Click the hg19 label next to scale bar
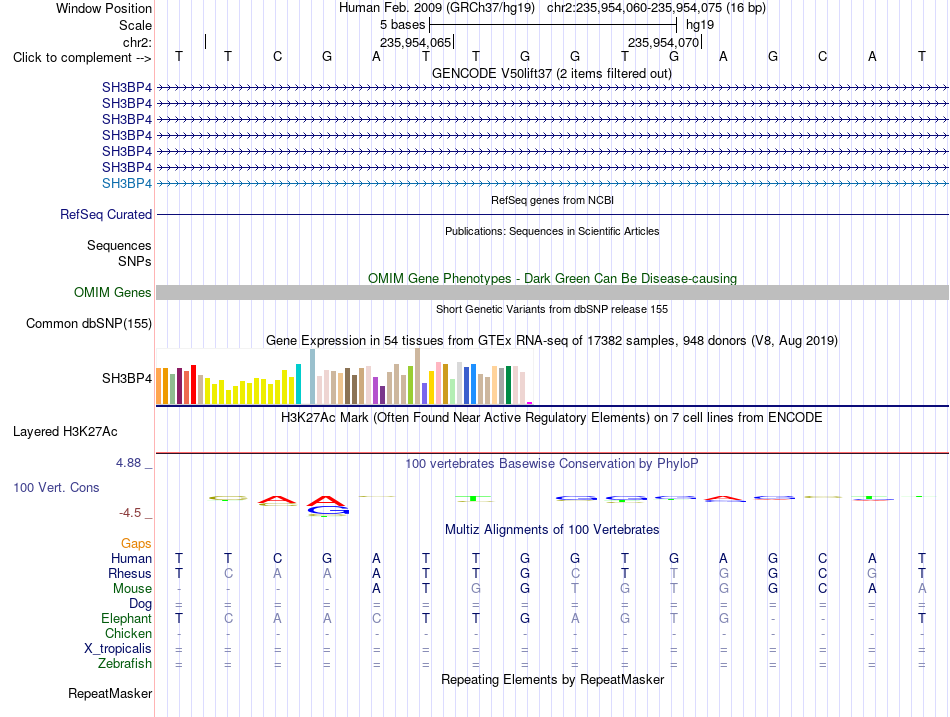The width and height of the screenshot is (950, 717). pyautogui.click(x=700, y=25)
